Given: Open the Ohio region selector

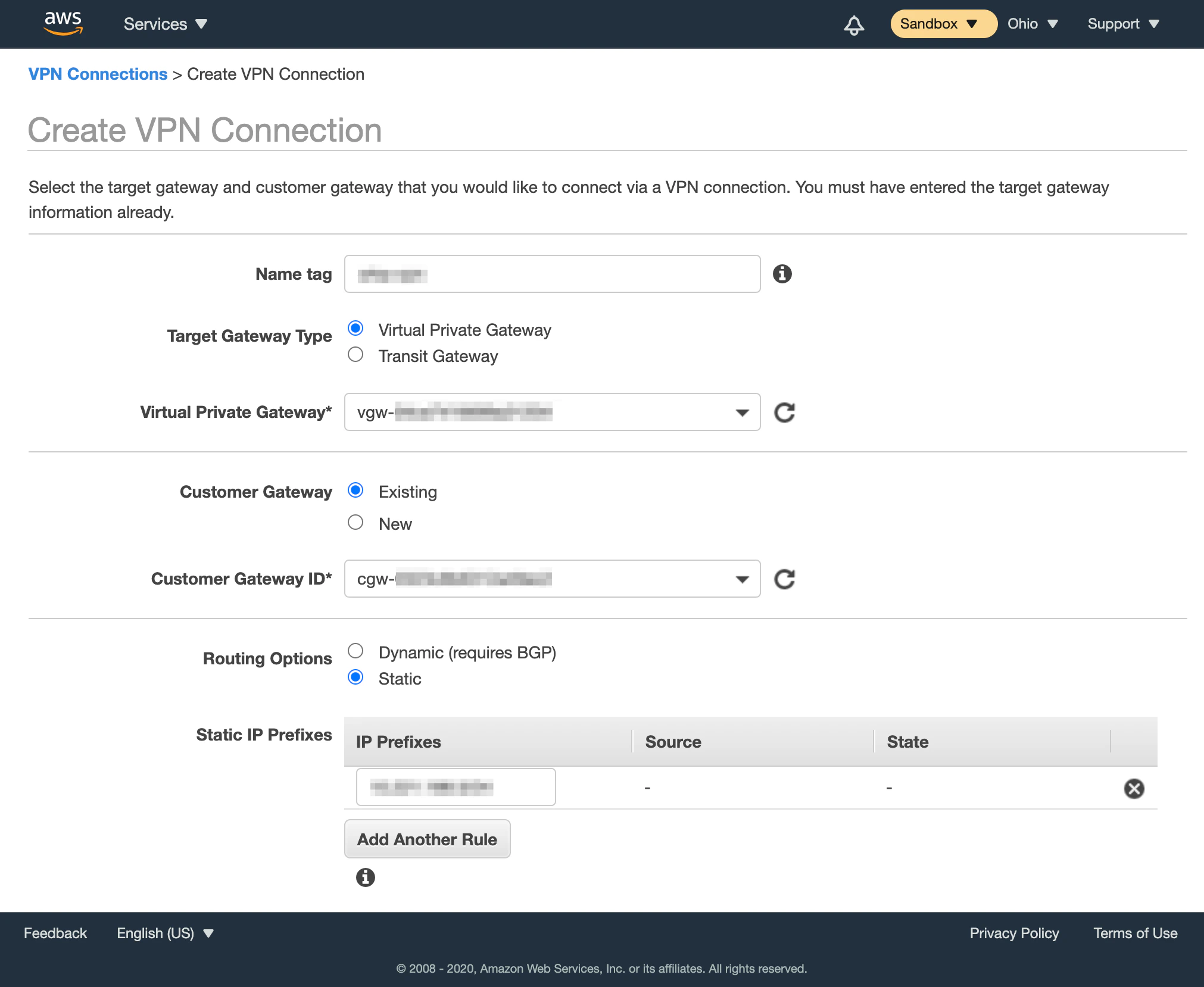Looking at the screenshot, I should pyautogui.click(x=1033, y=24).
